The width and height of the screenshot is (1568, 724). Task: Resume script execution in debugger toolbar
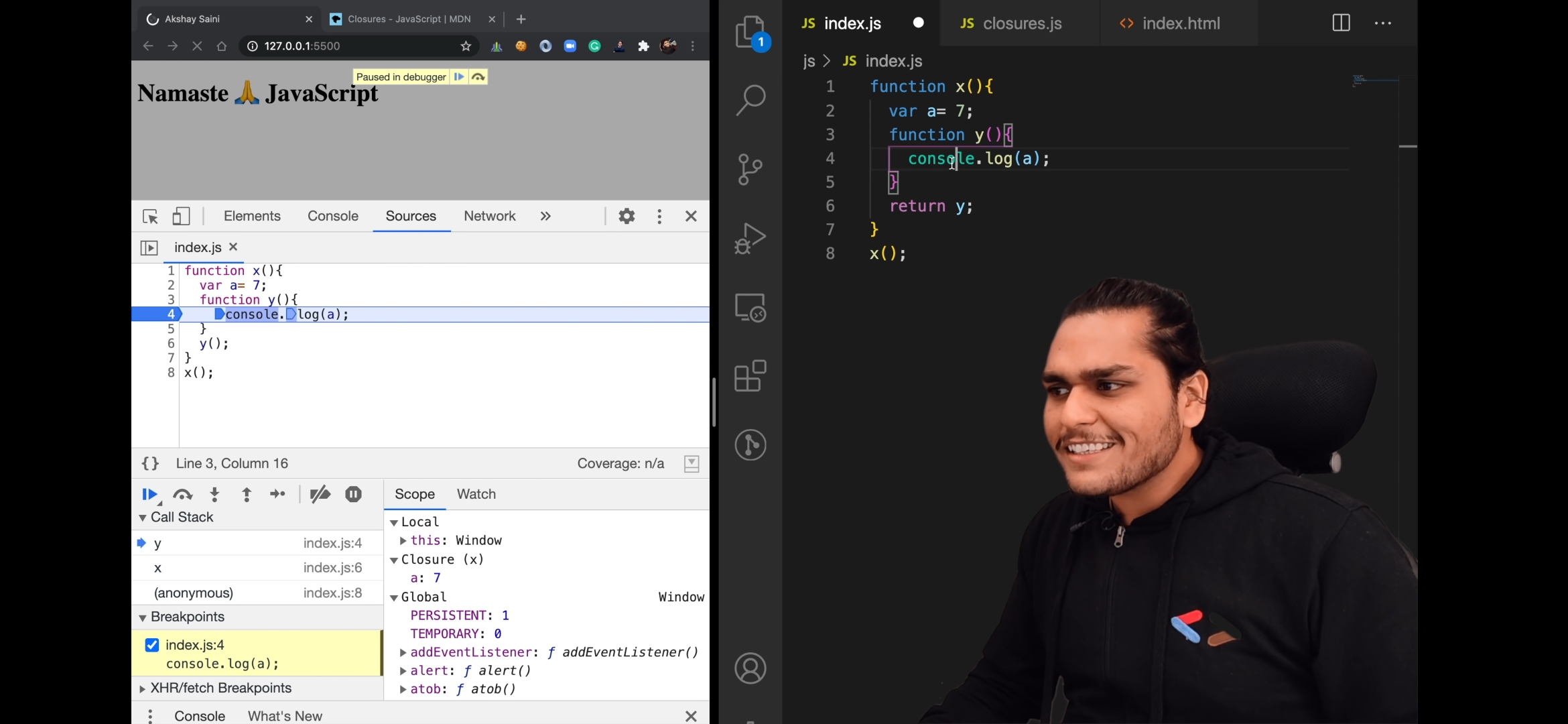pos(149,495)
